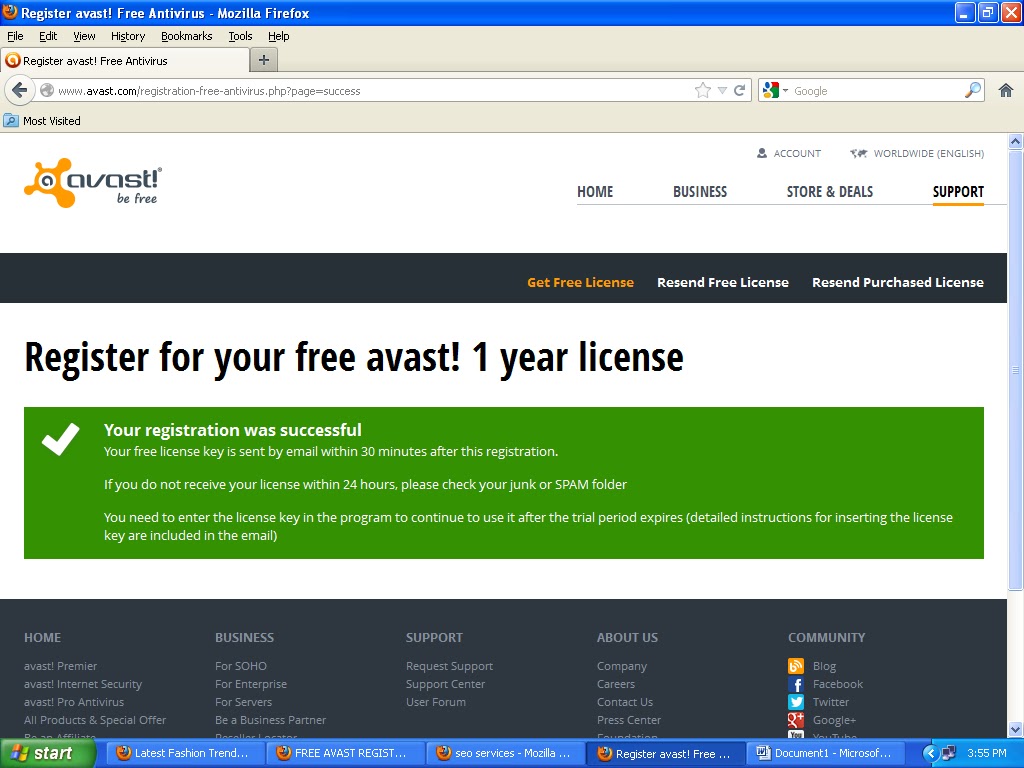The image size is (1024, 768).
Task: Open Company link under About Us
Action: 622,666
